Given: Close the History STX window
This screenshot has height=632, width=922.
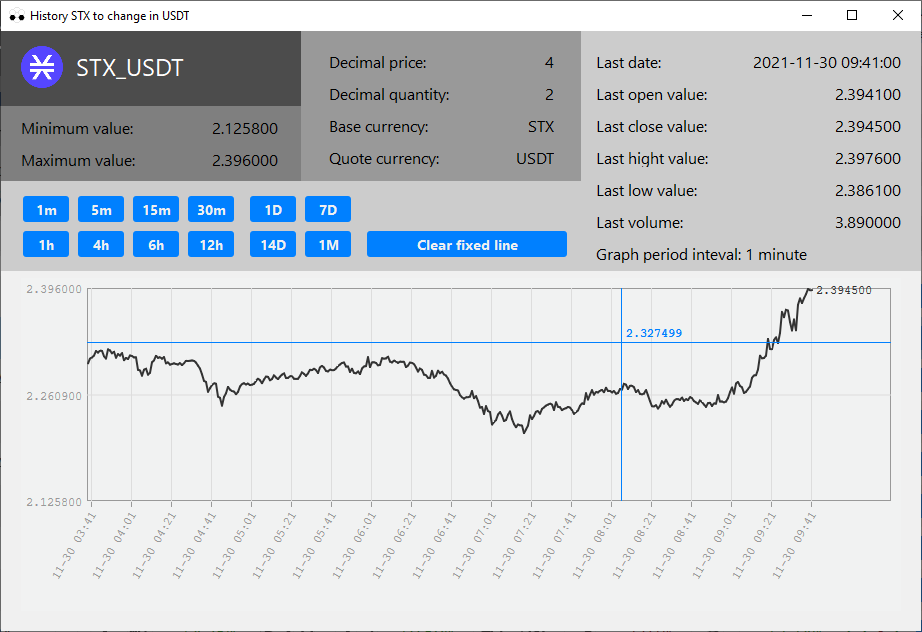Looking at the screenshot, I should tap(897, 15).
